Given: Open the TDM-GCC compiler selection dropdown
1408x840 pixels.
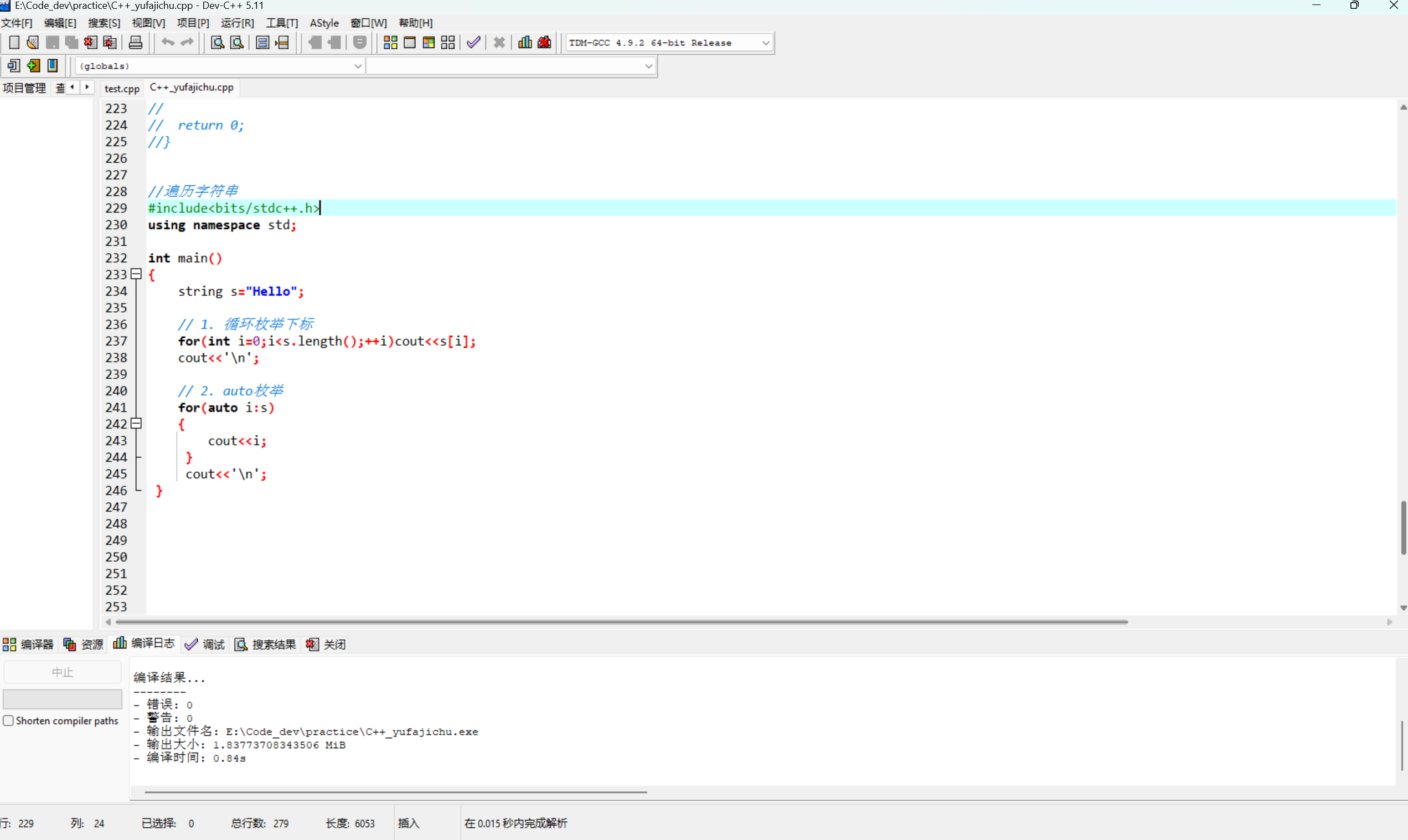Looking at the screenshot, I should click(x=765, y=43).
